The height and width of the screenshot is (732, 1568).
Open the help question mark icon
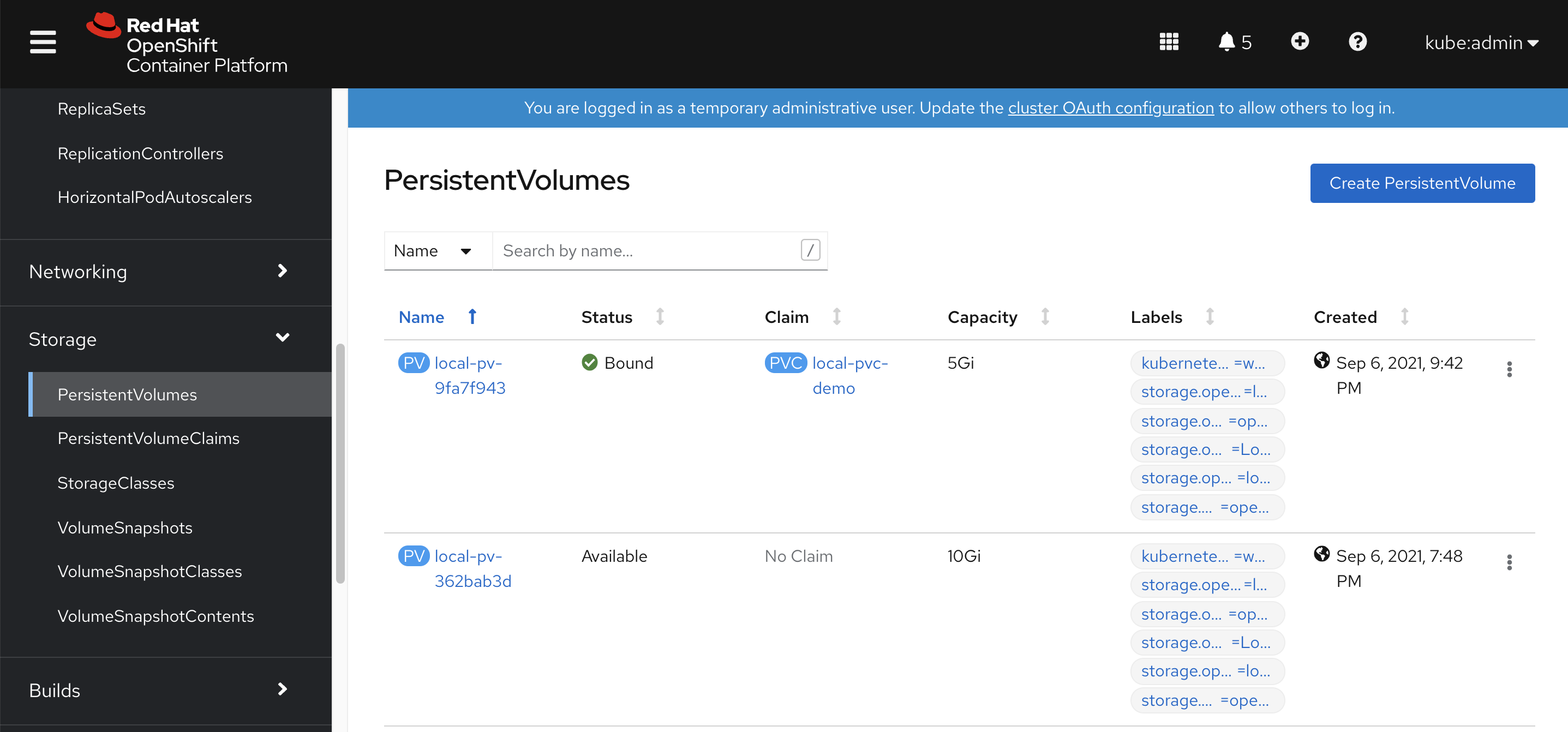[1357, 42]
